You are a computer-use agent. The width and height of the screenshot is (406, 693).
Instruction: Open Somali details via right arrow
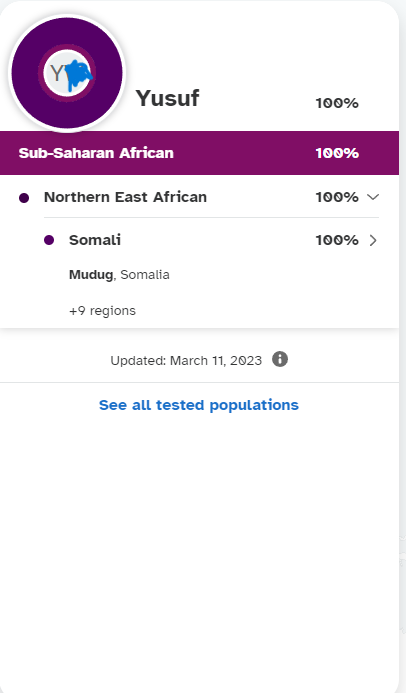tap(373, 240)
